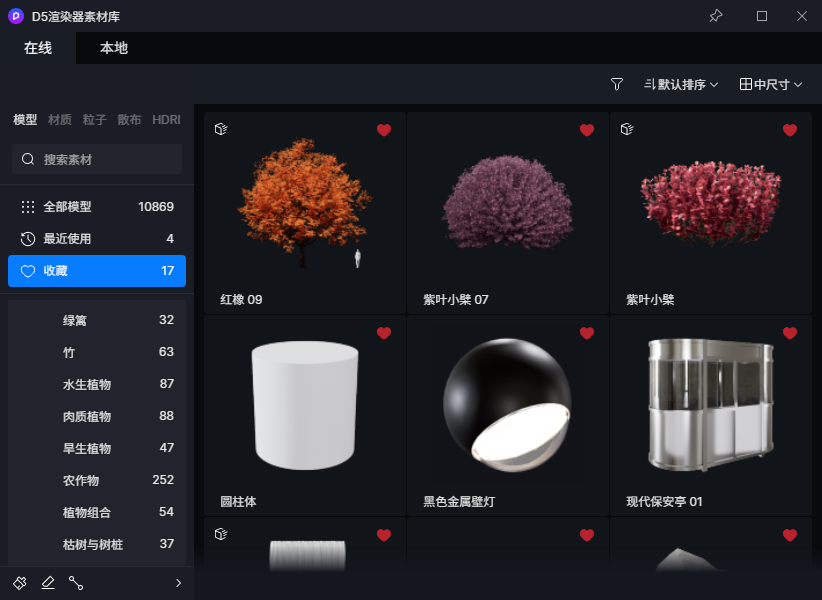
Task: Toggle heart on 黑色金属壁灯
Action: [x=587, y=333]
